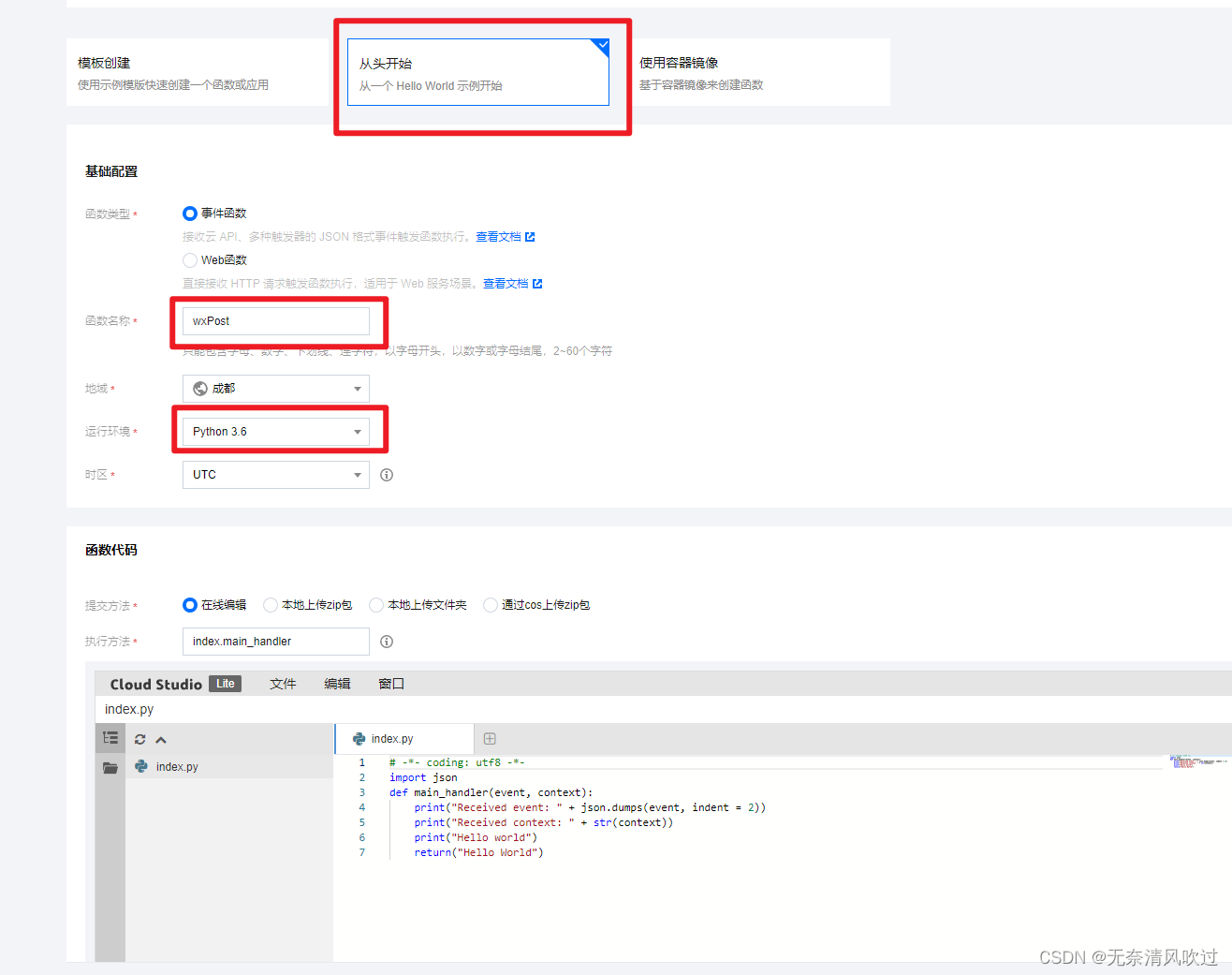The height and width of the screenshot is (975, 1232).
Task: Click the "def main_handler(event, context):" line
Action: (491, 792)
